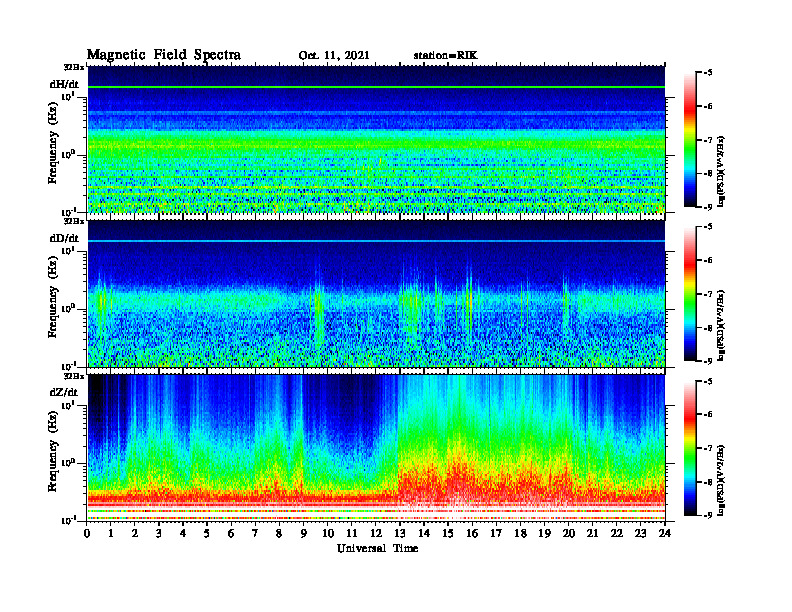Click hour tick label 4 on time axis
This screenshot has width=792, height=612.
coord(183,534)
